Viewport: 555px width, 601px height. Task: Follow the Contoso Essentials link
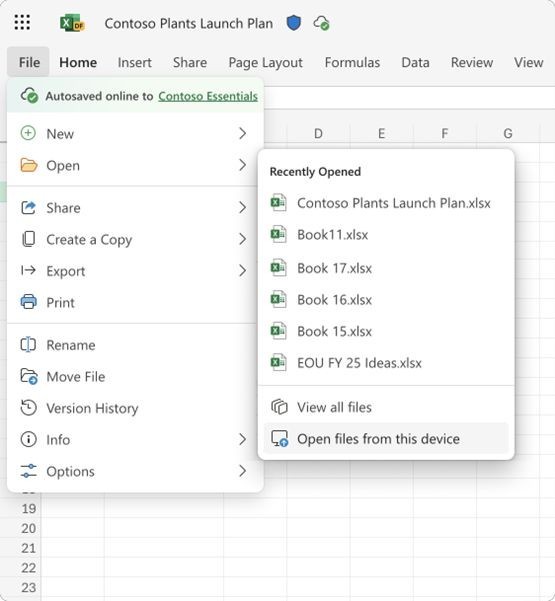tap(208, 96)
